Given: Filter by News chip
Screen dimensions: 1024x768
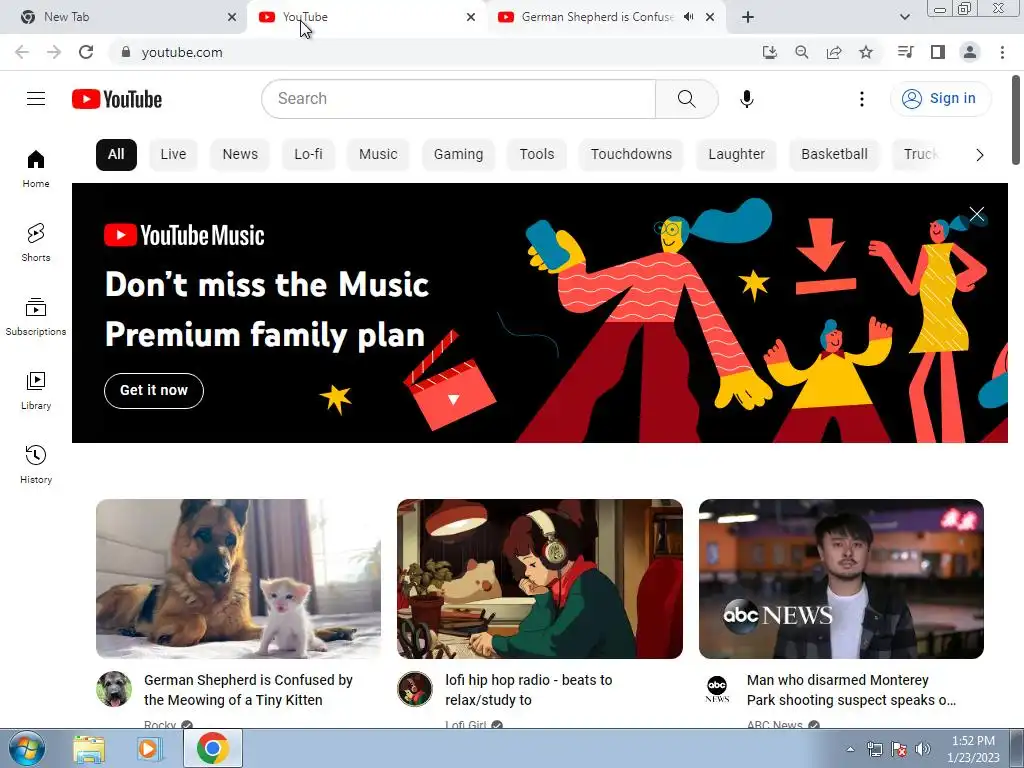Looking at the screenshot, I should [x=240, y=155].
